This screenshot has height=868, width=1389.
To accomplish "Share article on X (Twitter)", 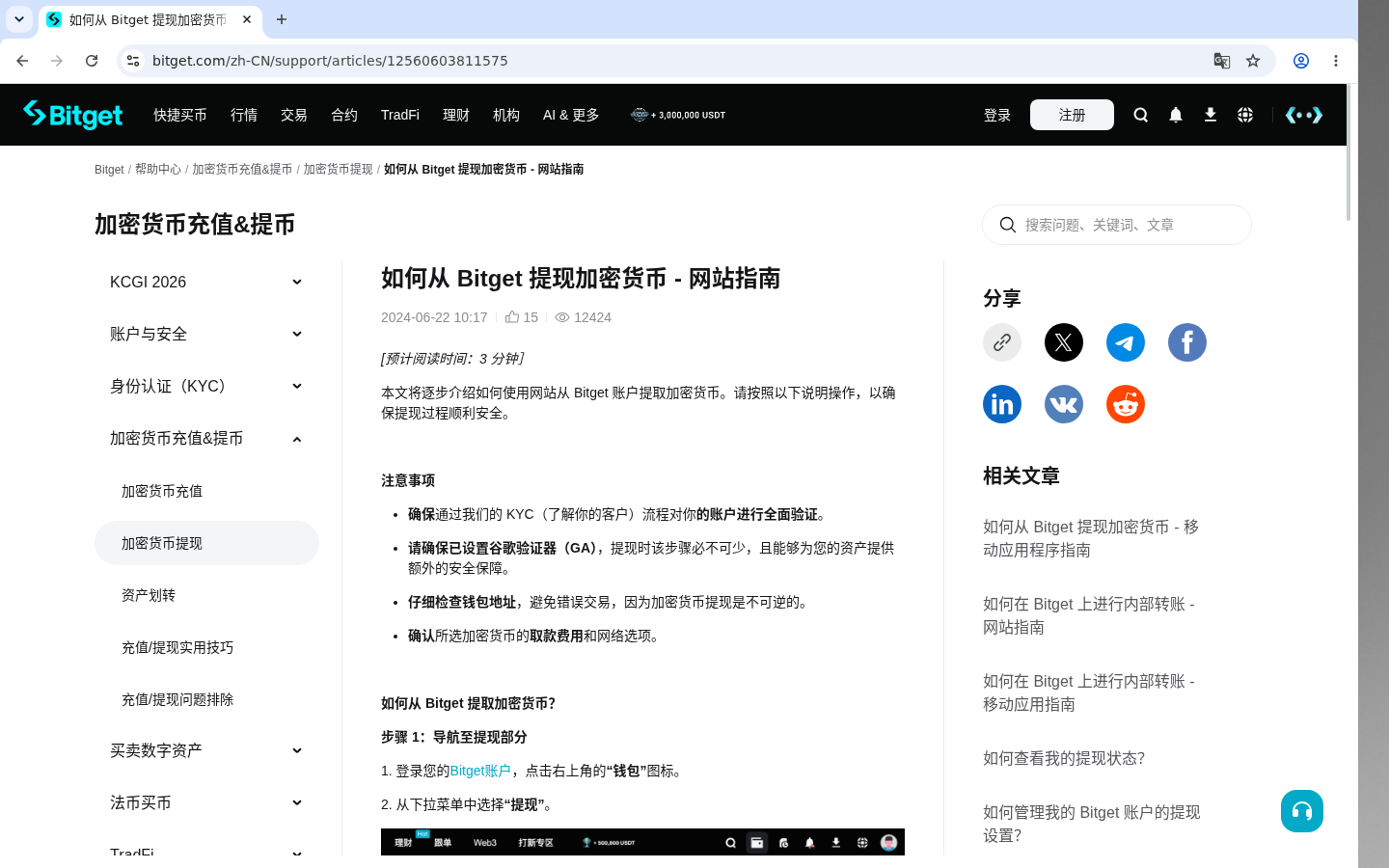I will click(x=1064, y=342).
